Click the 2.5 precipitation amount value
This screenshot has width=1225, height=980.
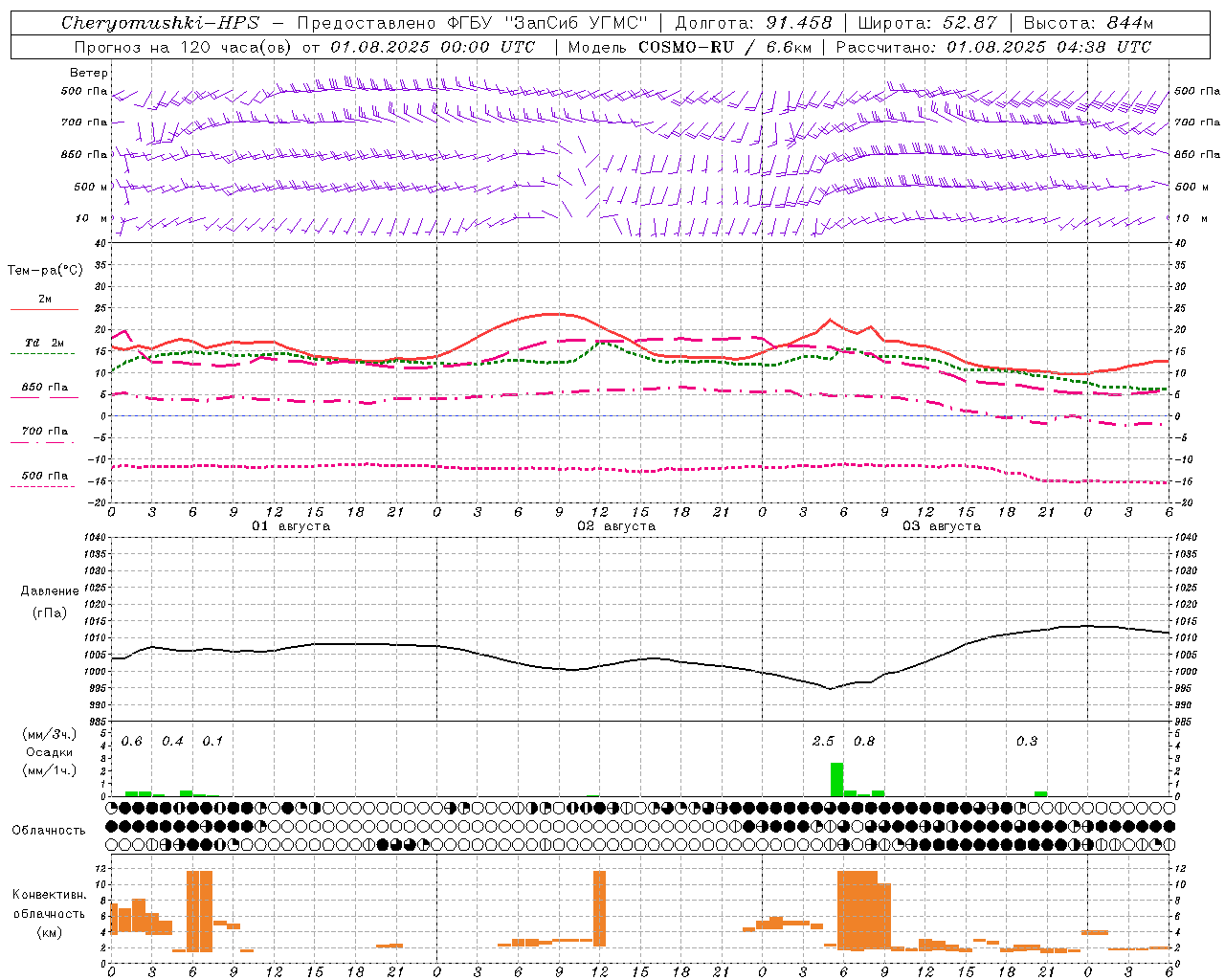point(823,742)
